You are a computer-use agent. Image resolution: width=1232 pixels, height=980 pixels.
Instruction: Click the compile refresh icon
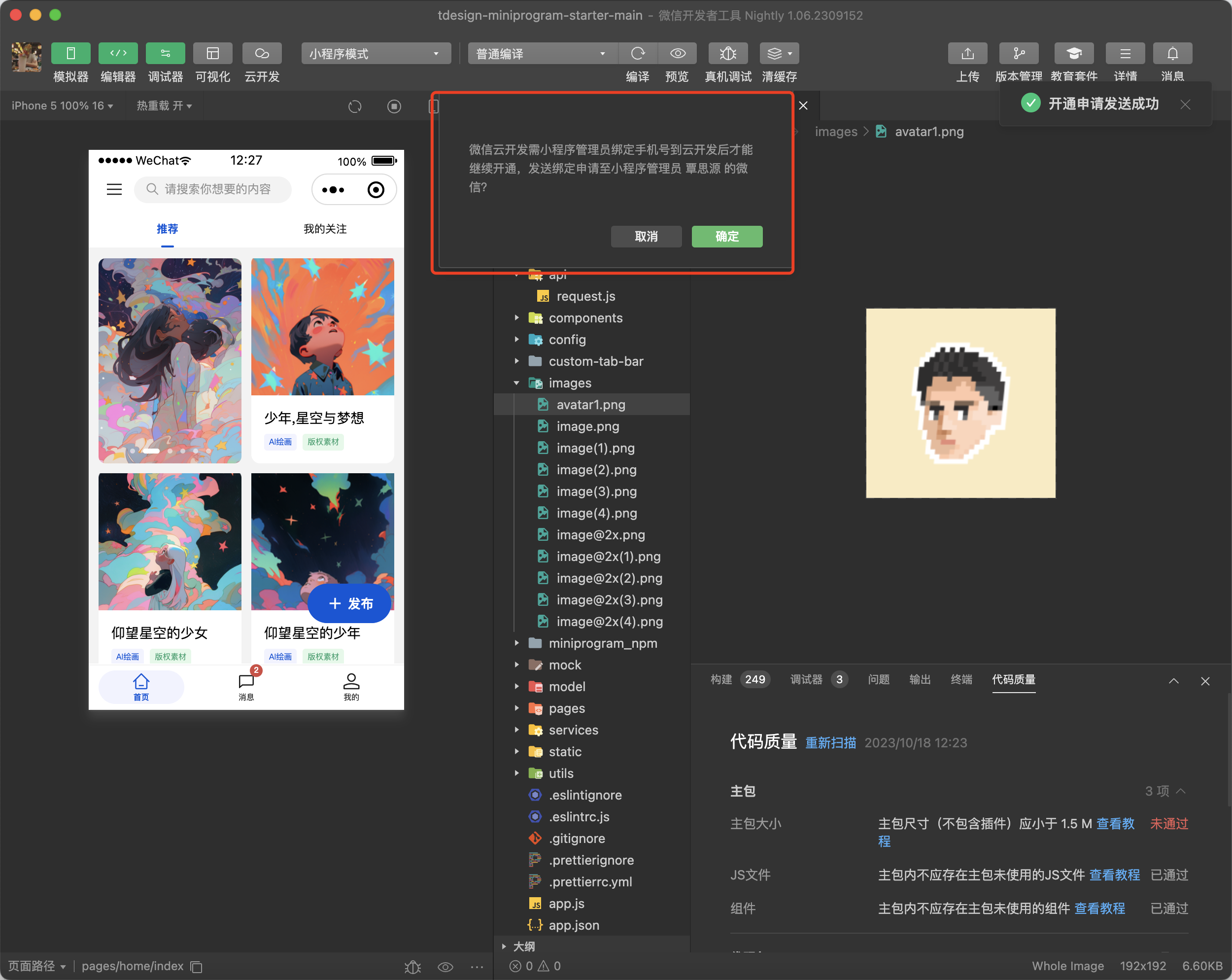coord(637,54)
